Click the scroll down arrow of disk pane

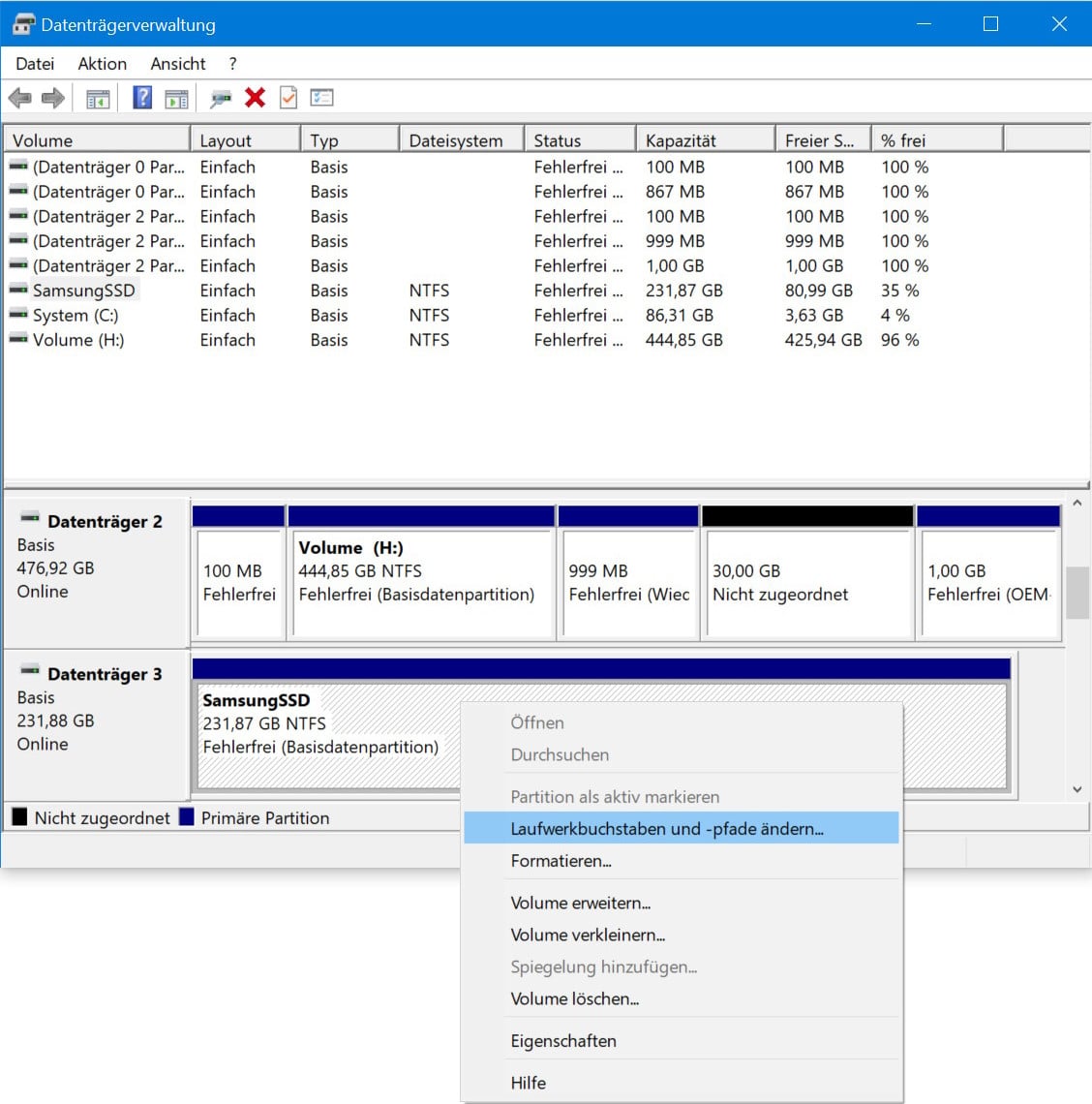click(1077, 789)
